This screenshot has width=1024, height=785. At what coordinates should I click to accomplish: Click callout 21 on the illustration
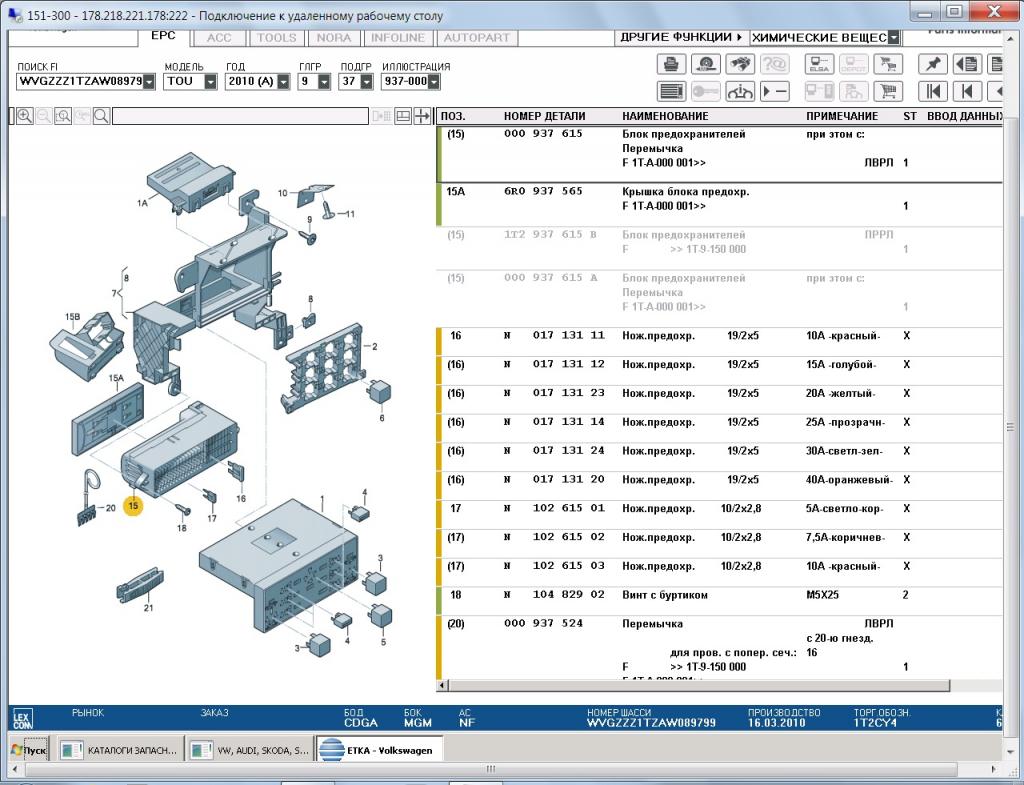click(x=148, y=607)
